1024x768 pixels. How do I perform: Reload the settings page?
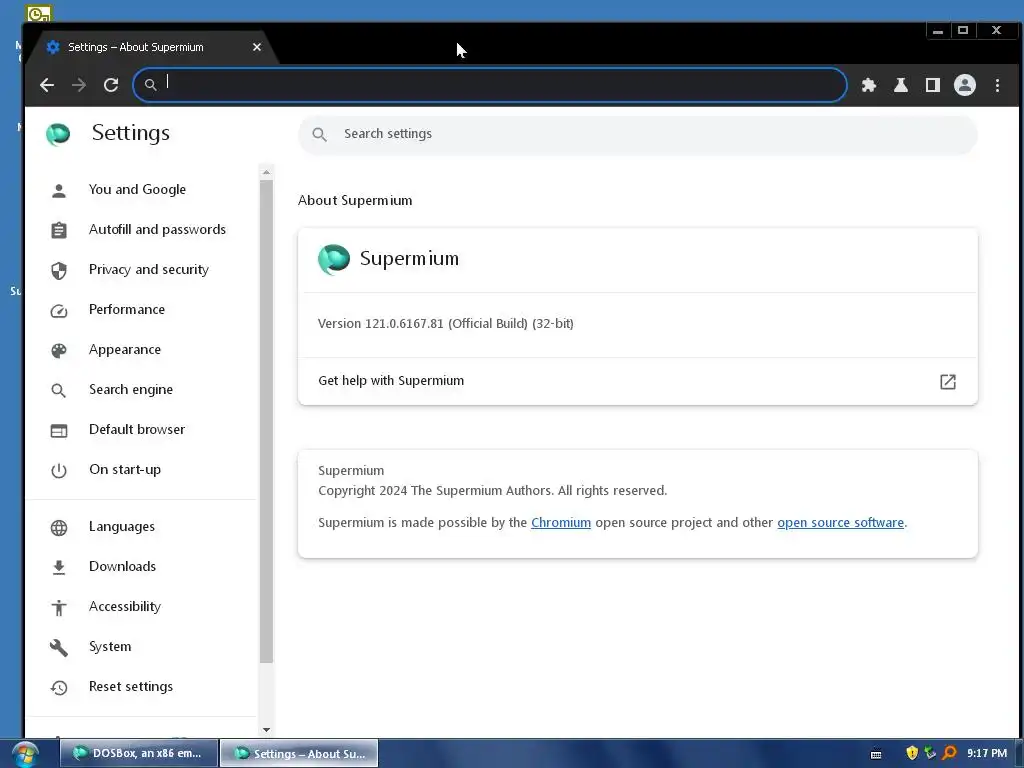coord(111,85)
